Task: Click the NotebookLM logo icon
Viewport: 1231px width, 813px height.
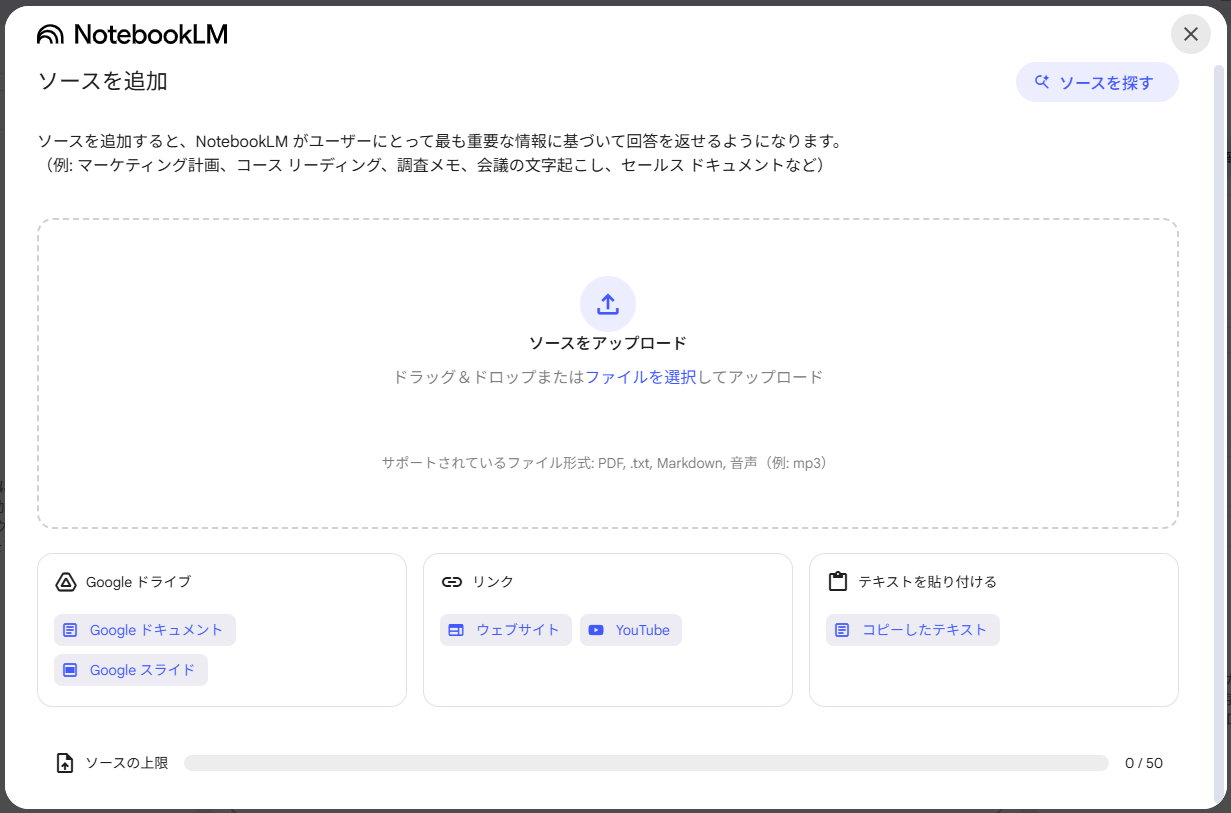Action: tap(50, 35)
